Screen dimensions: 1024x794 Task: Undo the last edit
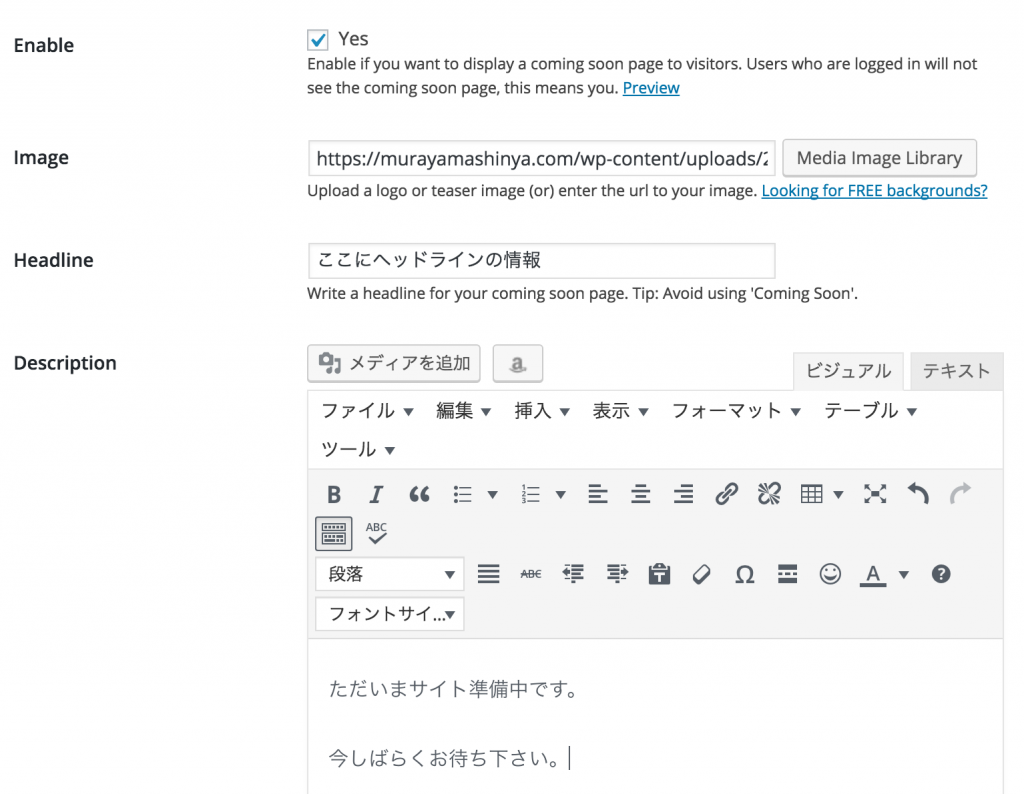point(917,494)
